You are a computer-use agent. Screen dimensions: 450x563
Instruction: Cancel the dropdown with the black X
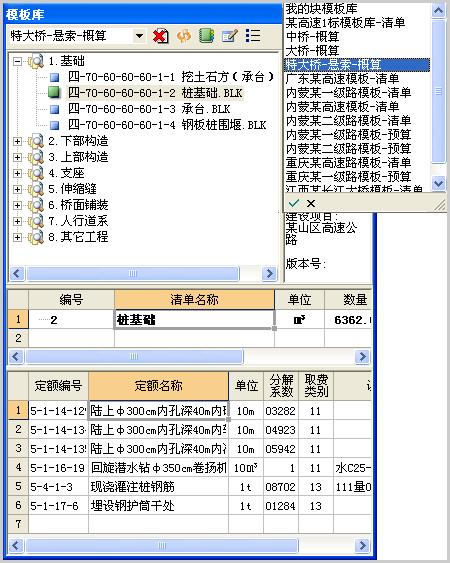311,203
